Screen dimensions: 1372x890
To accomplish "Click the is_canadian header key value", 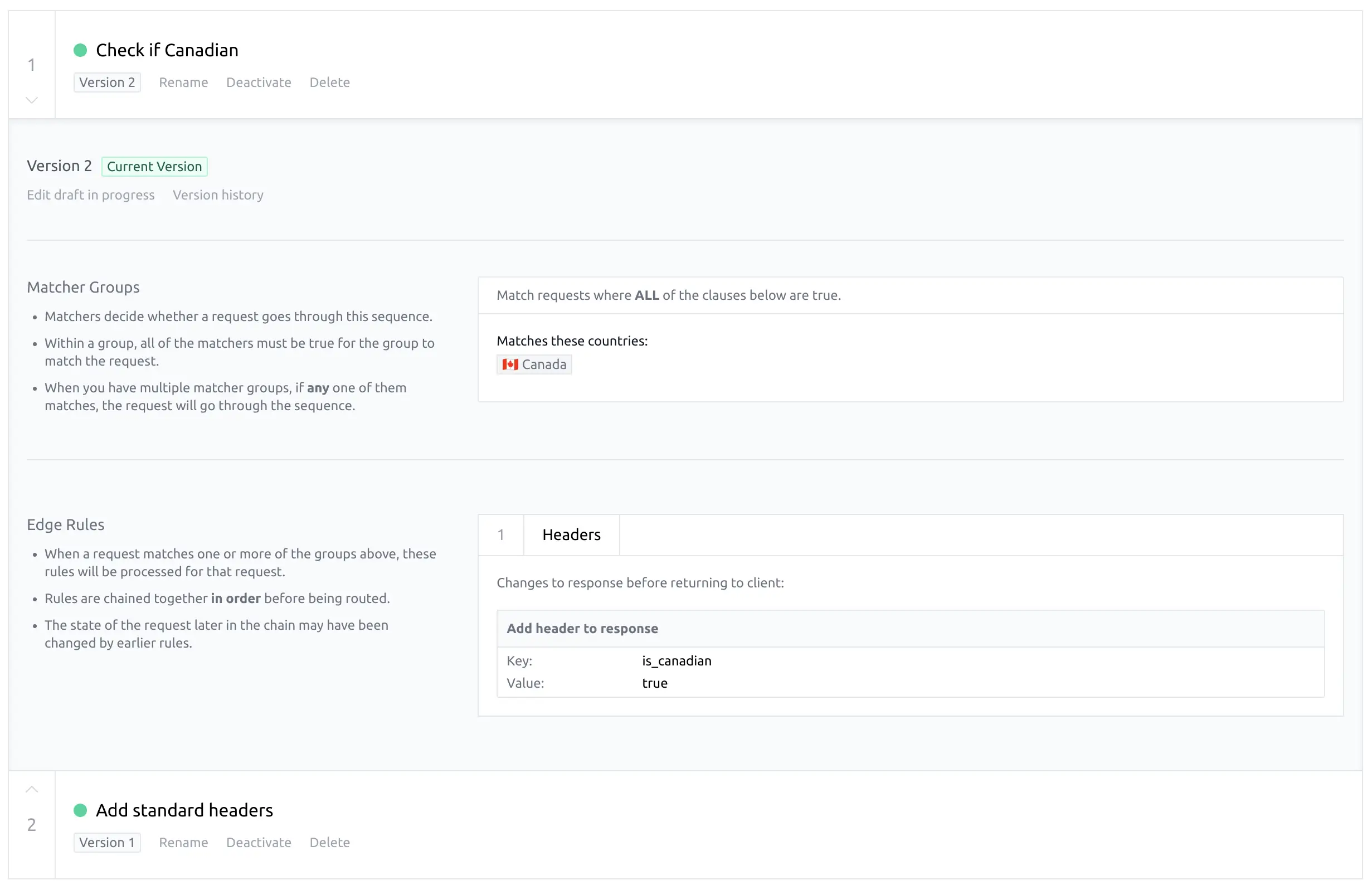I will [677, 660].
